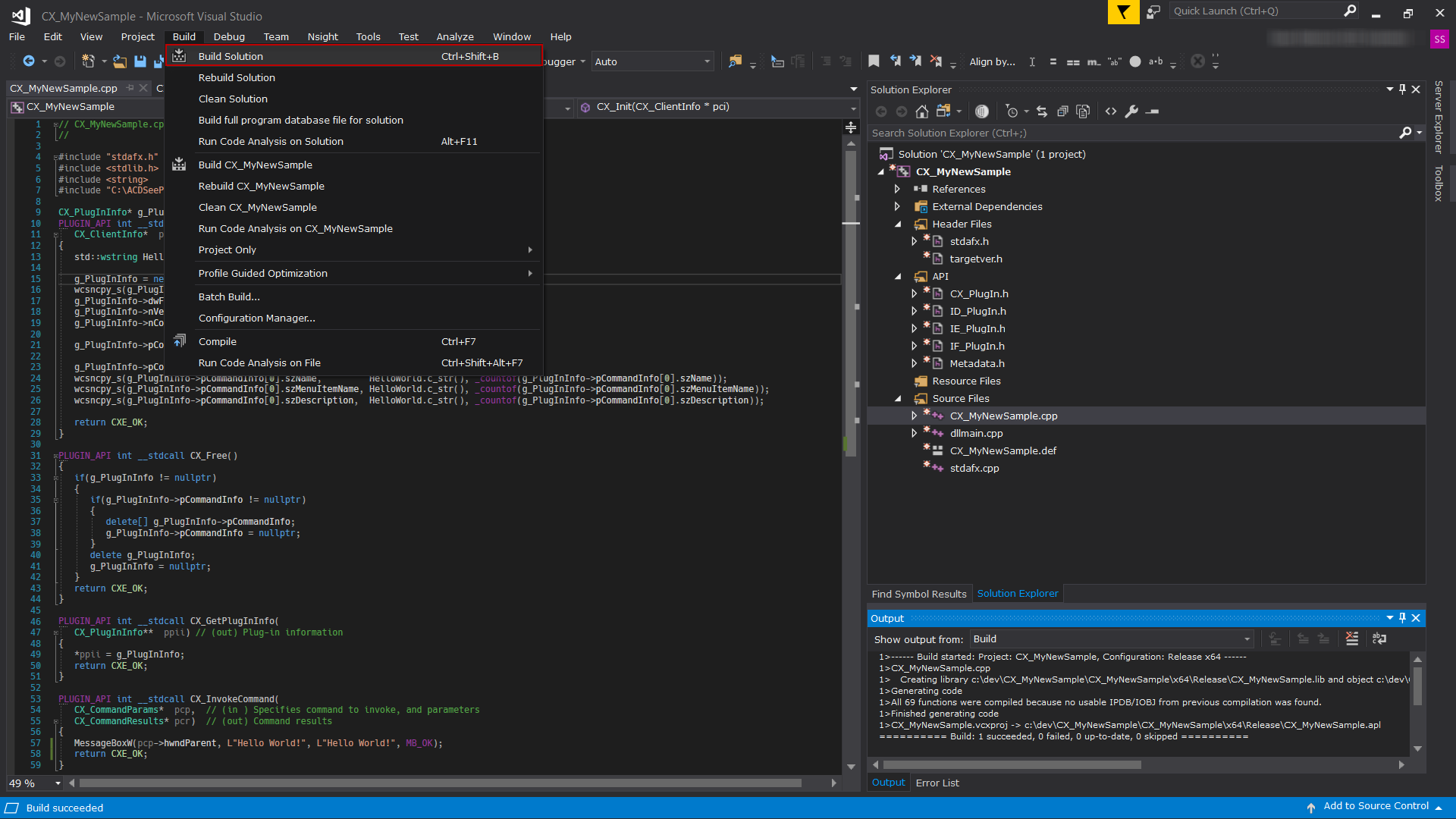Select CX_MyNewSample.def file in tree
This screenshot has width=1456, height=819.
tap(1003, 451)
